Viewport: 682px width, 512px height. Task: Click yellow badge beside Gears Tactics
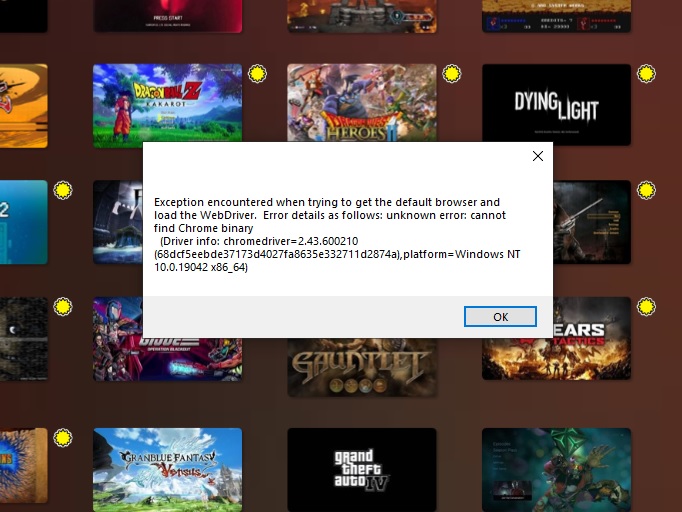click(646, 307)
